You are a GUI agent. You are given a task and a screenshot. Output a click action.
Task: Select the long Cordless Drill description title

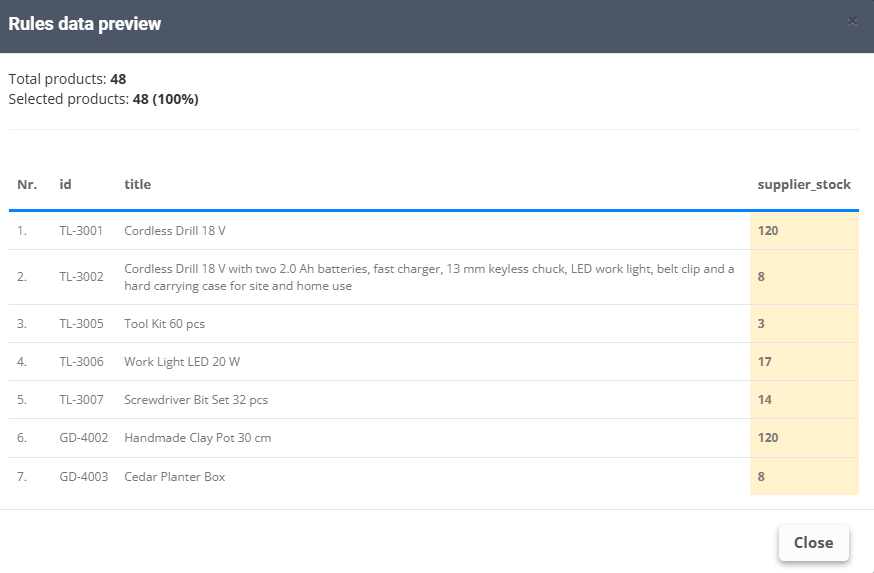pyautogui.click(x=429, y=277)
